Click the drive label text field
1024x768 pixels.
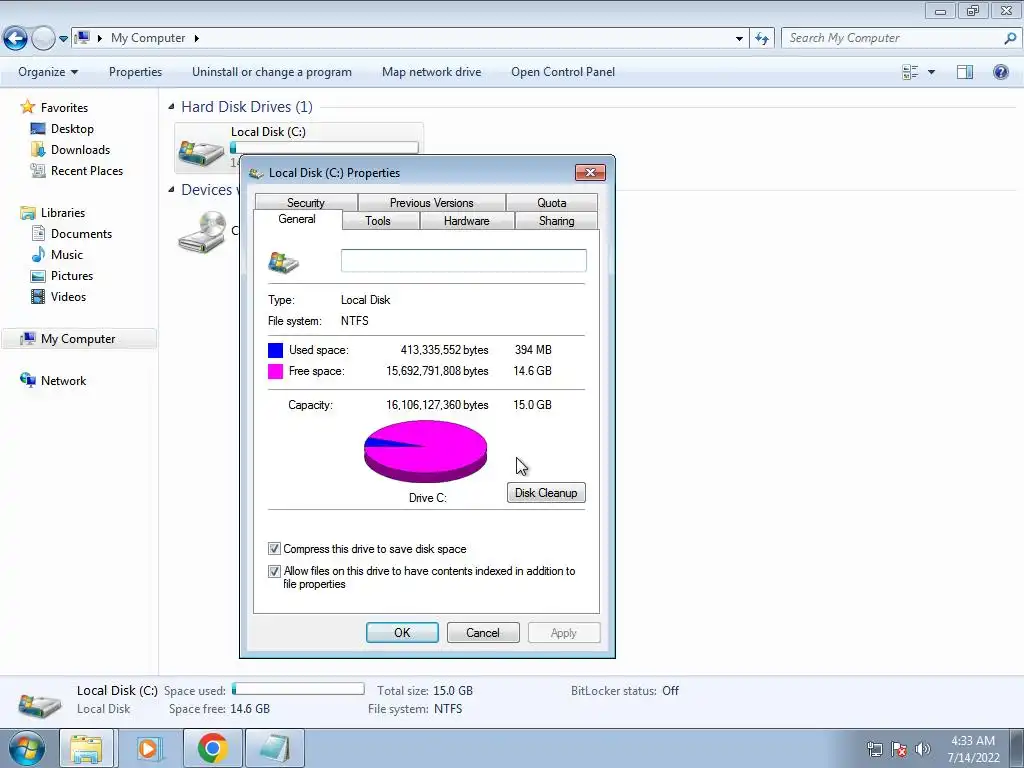464,261
